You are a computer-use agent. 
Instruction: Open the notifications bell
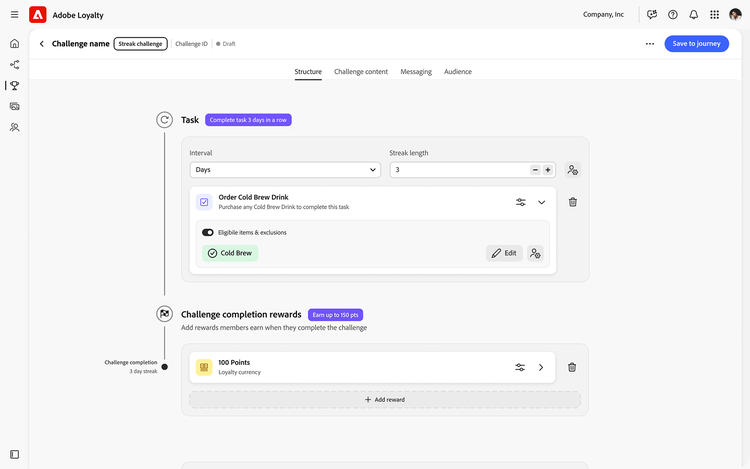693,15
